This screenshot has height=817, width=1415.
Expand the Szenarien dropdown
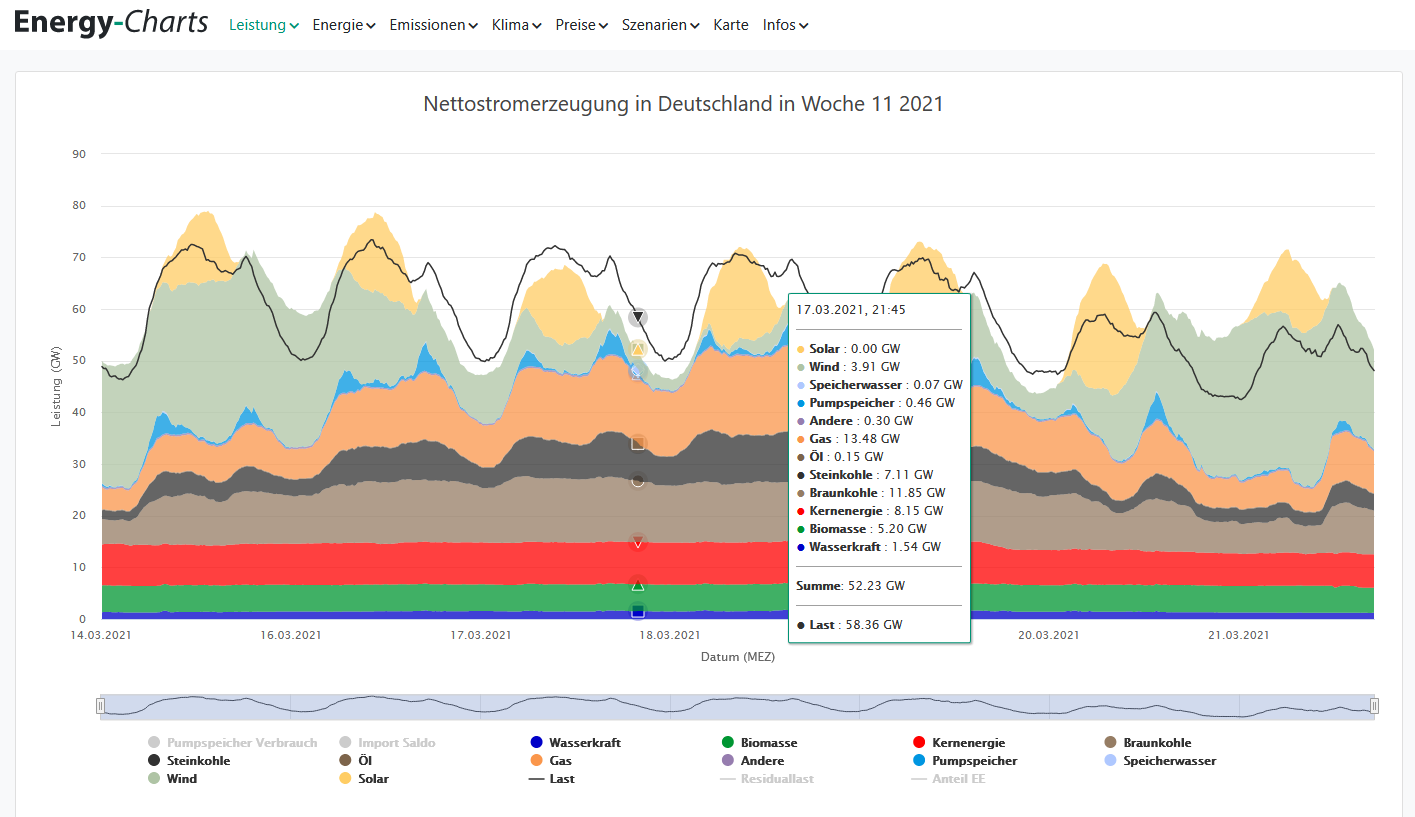[661, 25]
